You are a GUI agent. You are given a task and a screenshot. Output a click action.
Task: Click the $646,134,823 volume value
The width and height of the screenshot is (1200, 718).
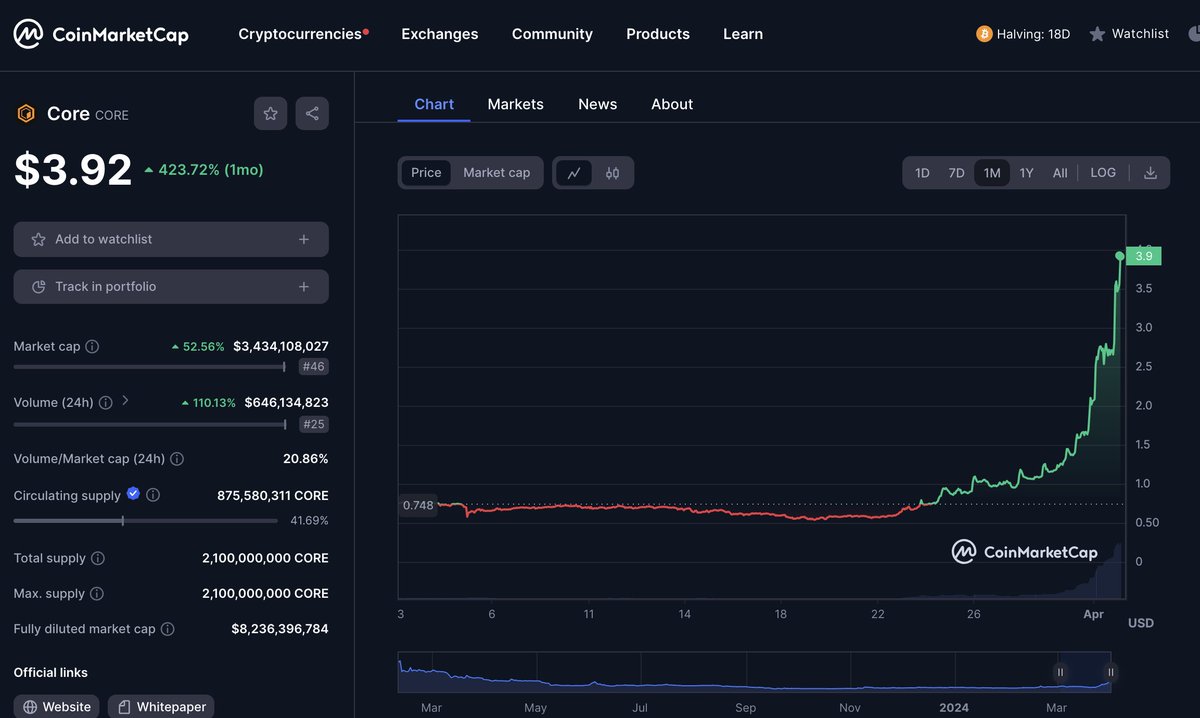pyautogui.click(x=286, y=402)
